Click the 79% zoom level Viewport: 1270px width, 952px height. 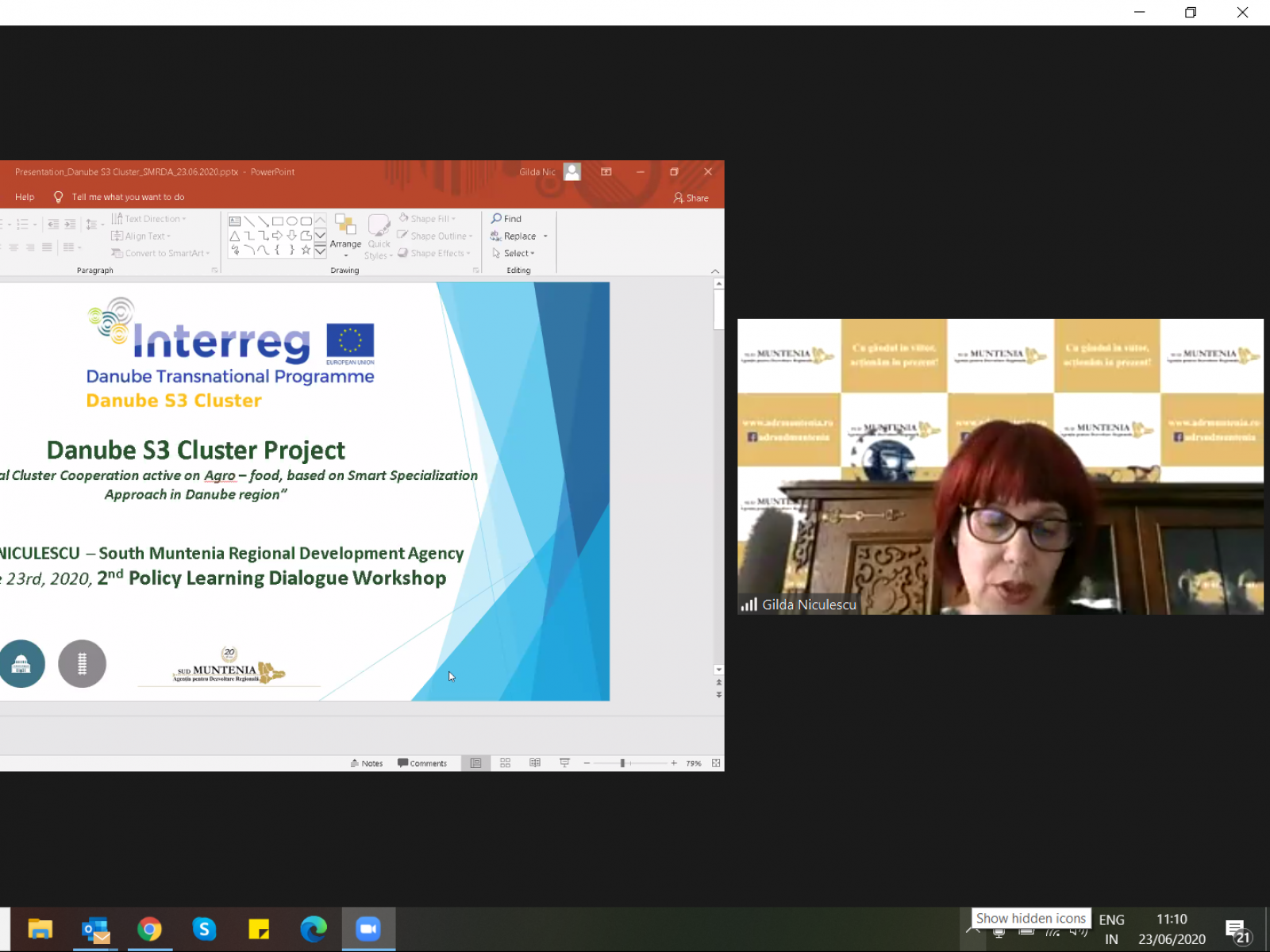pos(694,763)
